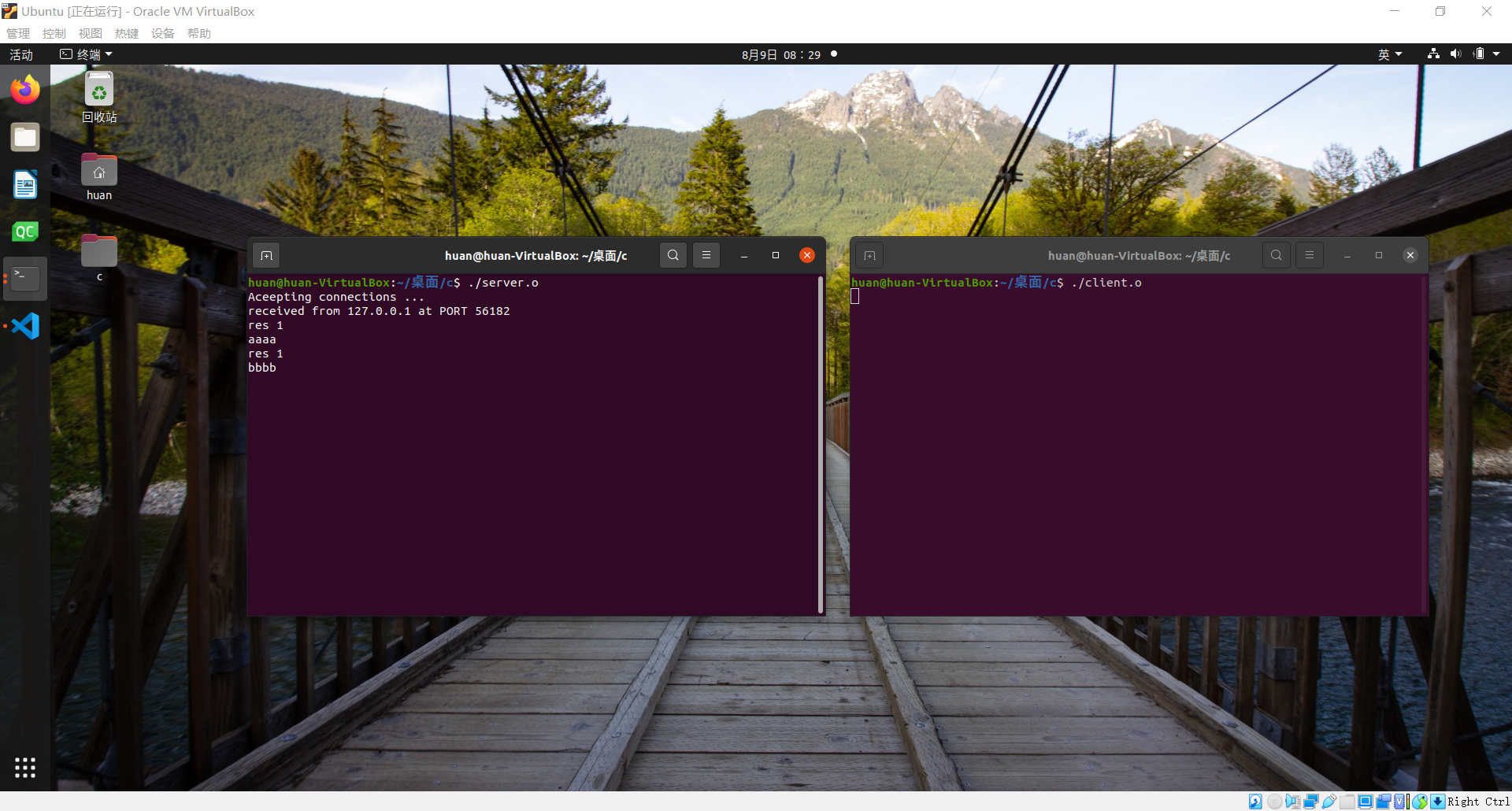The image size is (1512, 811).
Task: Toggle mouse integration via the status bar mouse icon
Action: click(x=1420, y=802)
